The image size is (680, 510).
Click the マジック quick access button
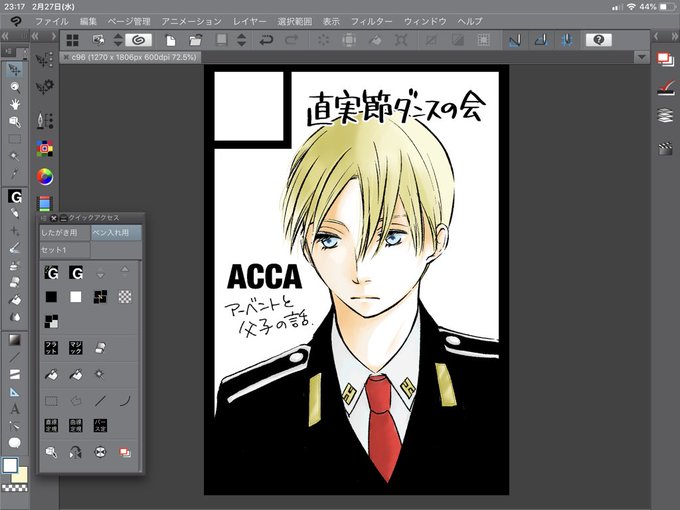tap(76, 348)
